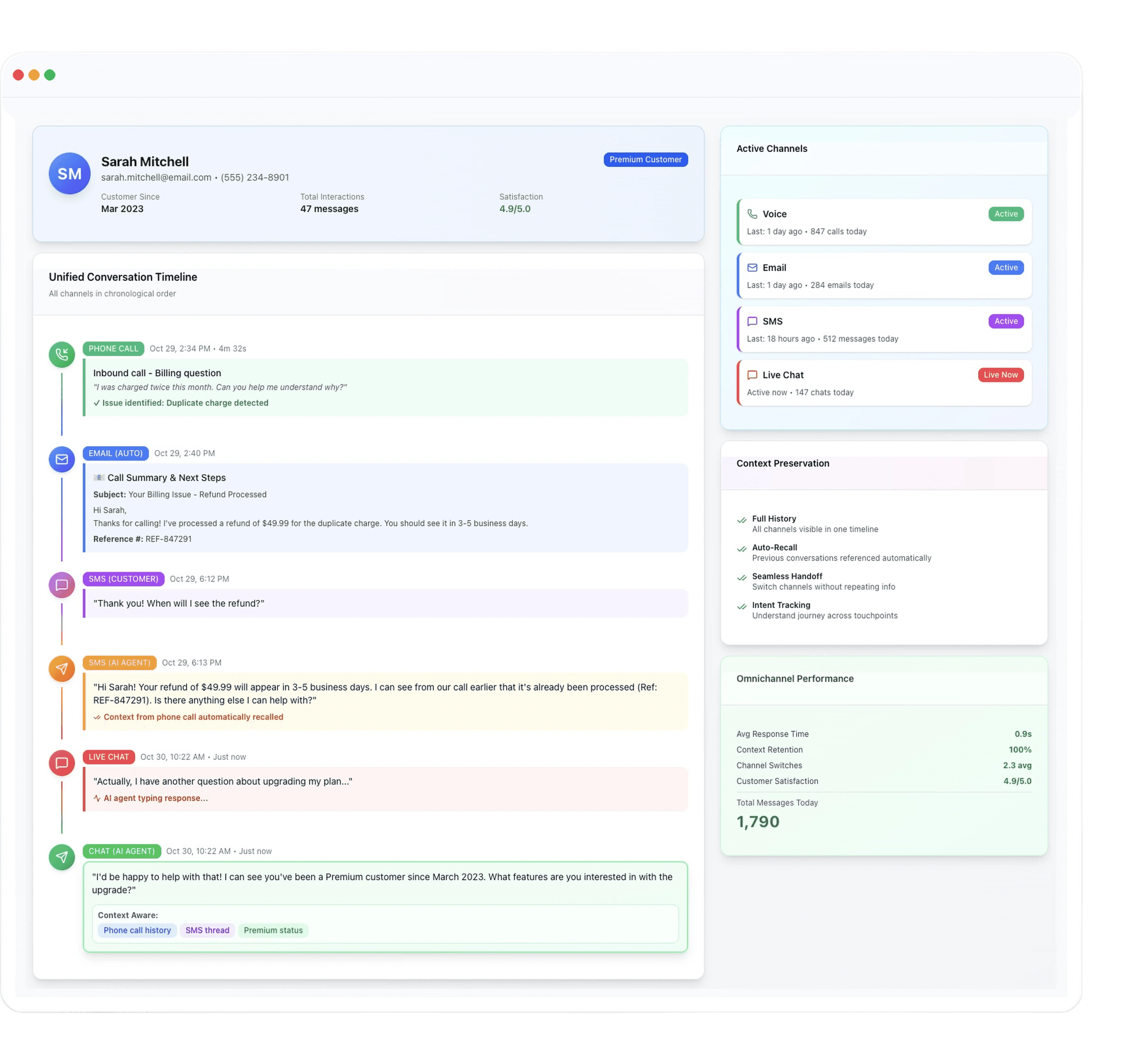Viewport: 1134px width, 1064px height.
Task: Click the inbound phone call icon in the timeline
Action: coord(62,355)
